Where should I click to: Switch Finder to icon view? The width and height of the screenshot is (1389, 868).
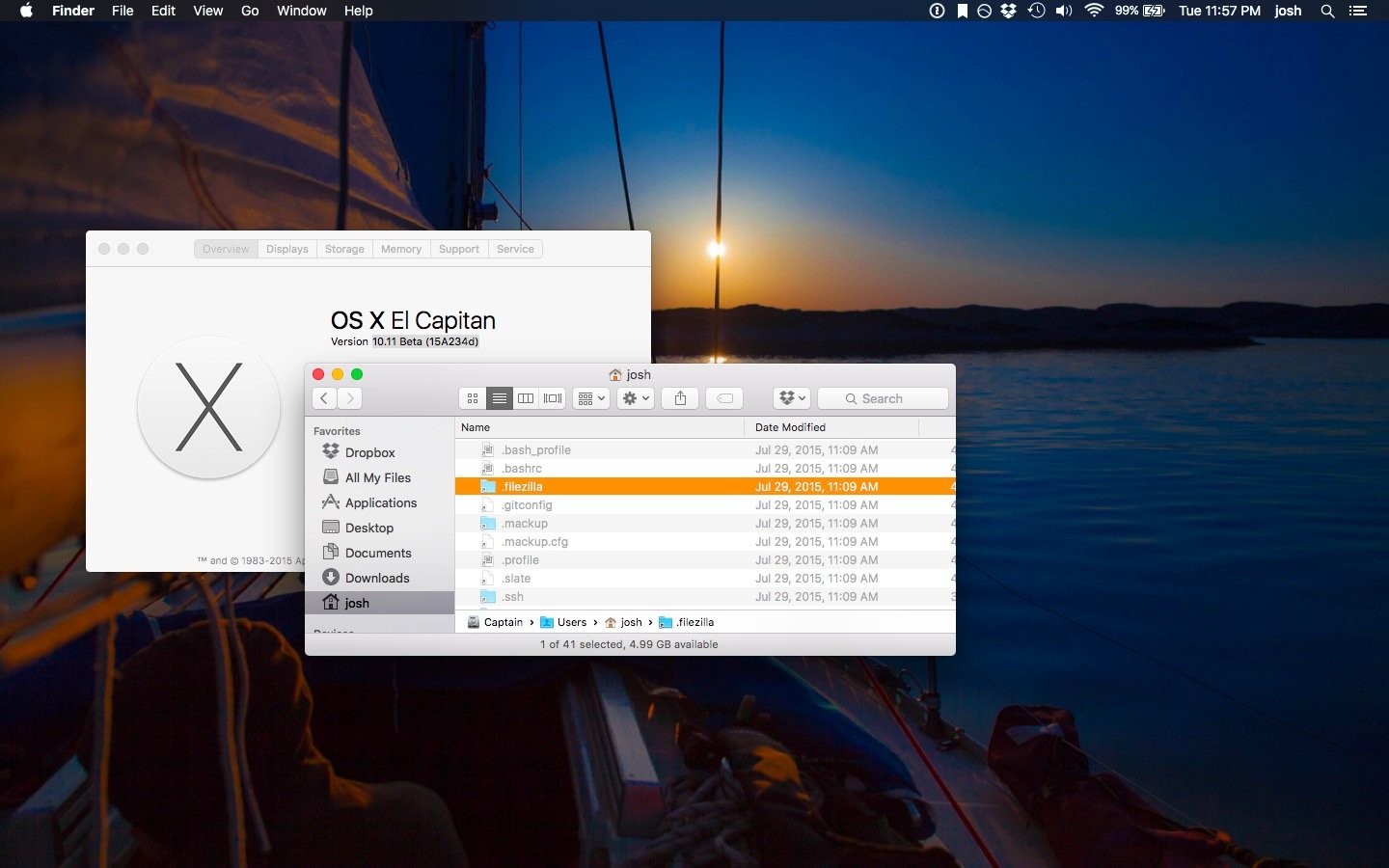473,398
